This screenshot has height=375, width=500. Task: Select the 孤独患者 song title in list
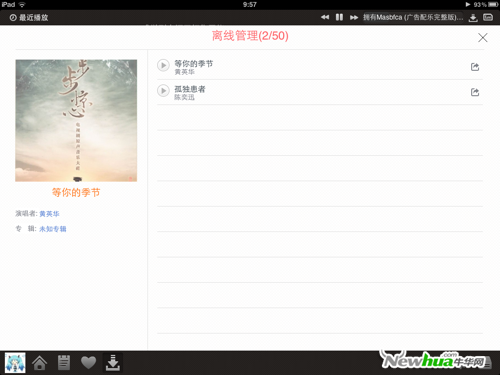pos(190,89)
